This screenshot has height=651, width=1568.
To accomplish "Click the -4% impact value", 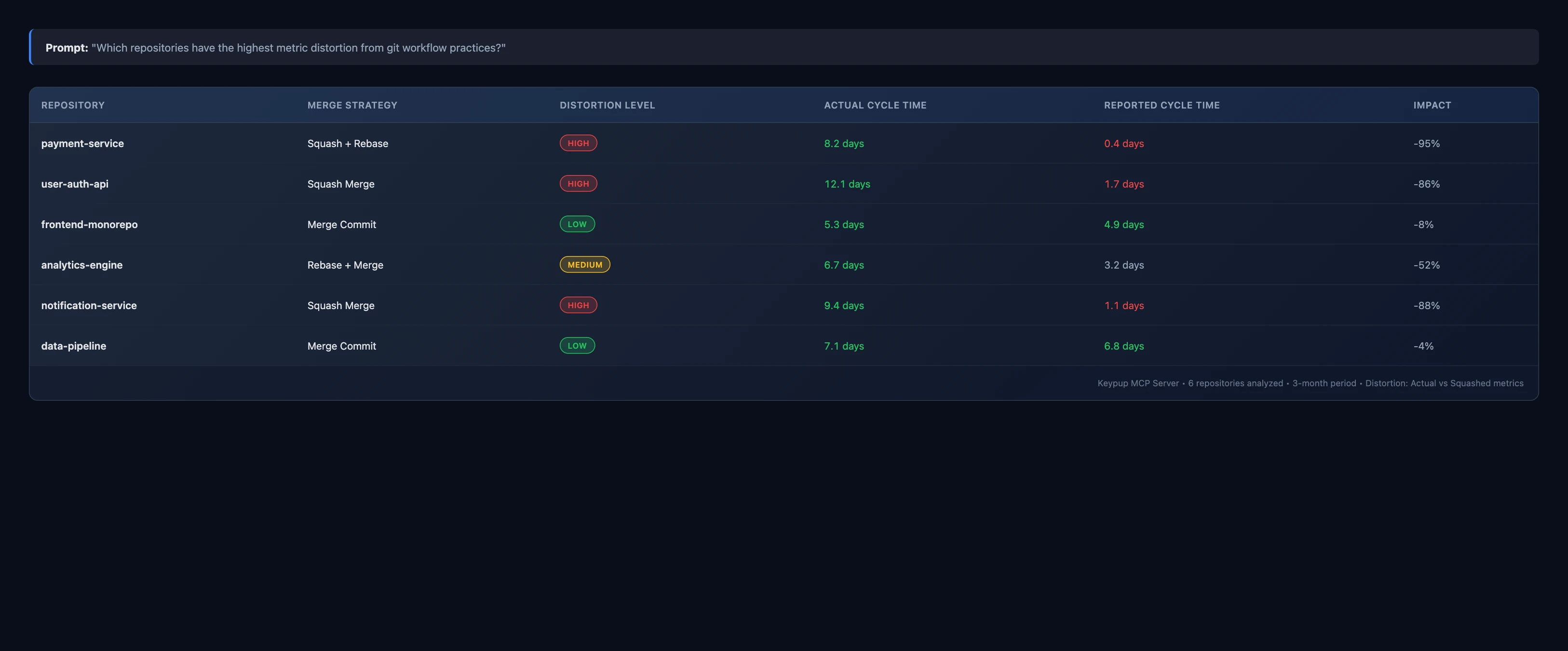I will click(x=1423, y=346).
